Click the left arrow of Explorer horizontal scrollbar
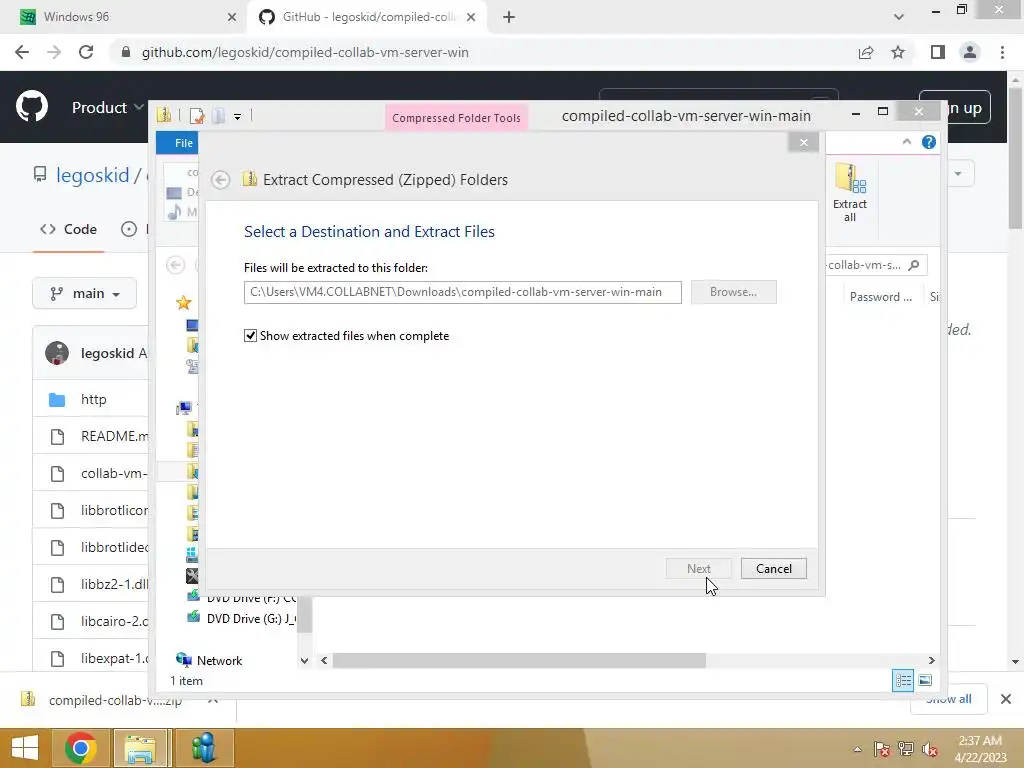This screenshot has width=1024, height=768. click(x=324, y=660)
